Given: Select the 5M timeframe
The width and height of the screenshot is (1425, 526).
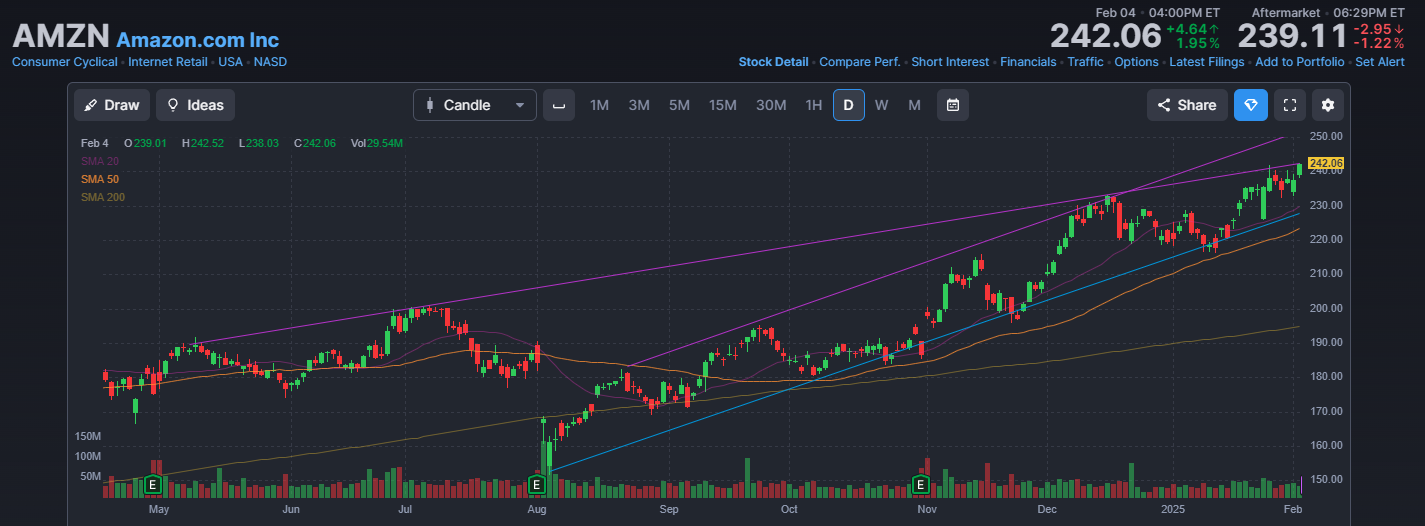Looking at the screenshot, I should 679,105.
